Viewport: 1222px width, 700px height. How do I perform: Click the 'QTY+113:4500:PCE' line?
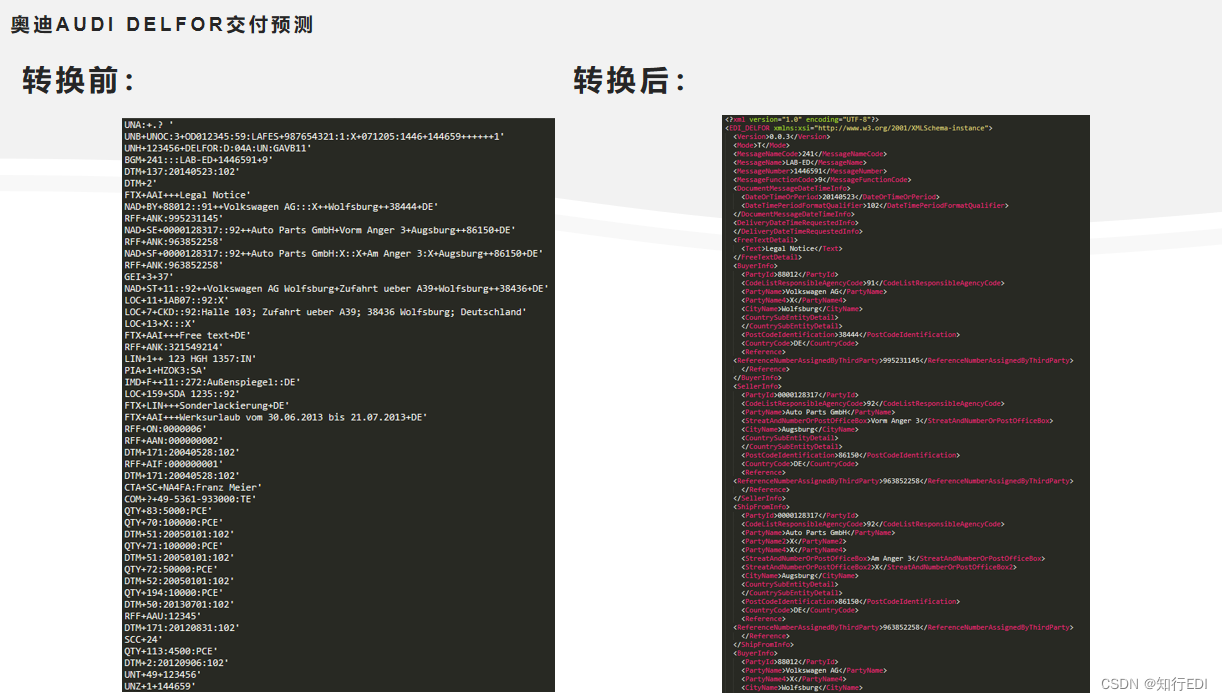pos(171,650)
